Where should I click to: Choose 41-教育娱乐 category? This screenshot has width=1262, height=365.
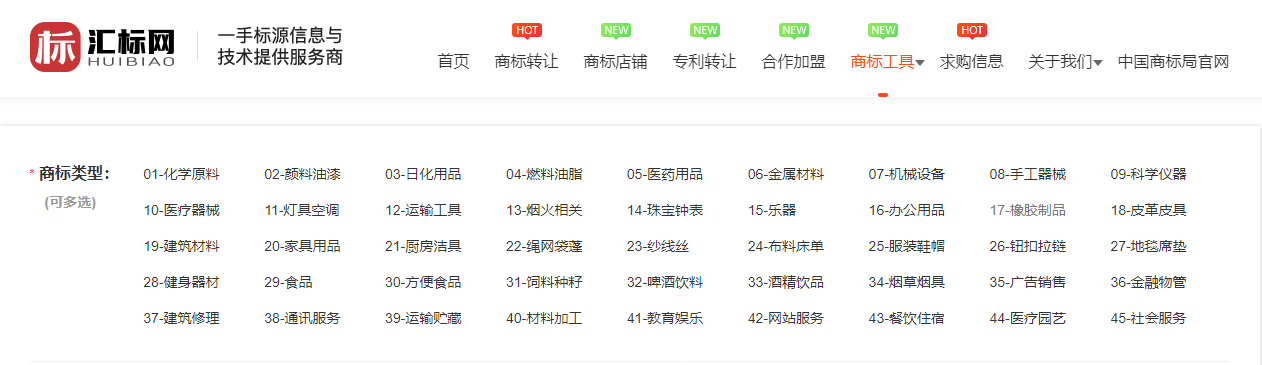pos(665,318)
